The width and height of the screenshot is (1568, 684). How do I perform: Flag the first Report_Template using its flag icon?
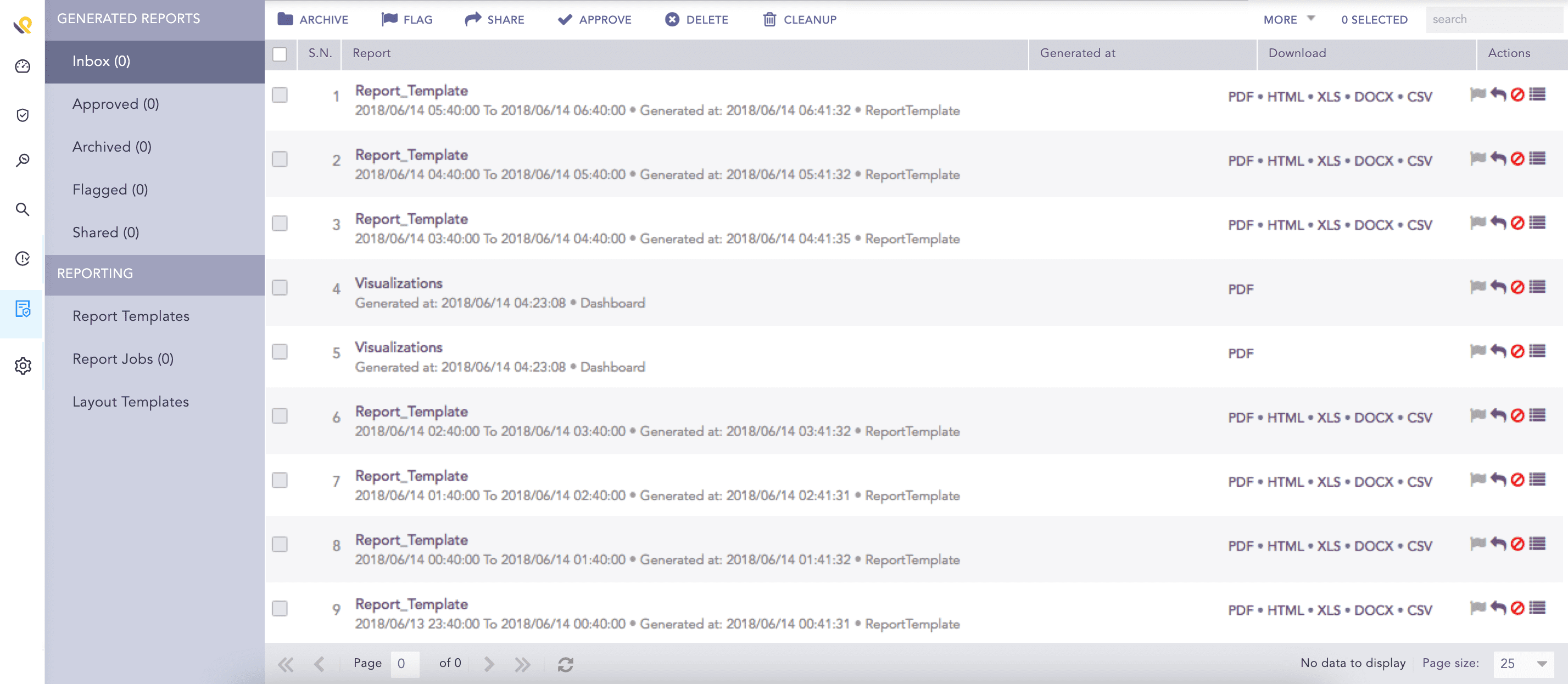click(x=1477, y=96)
